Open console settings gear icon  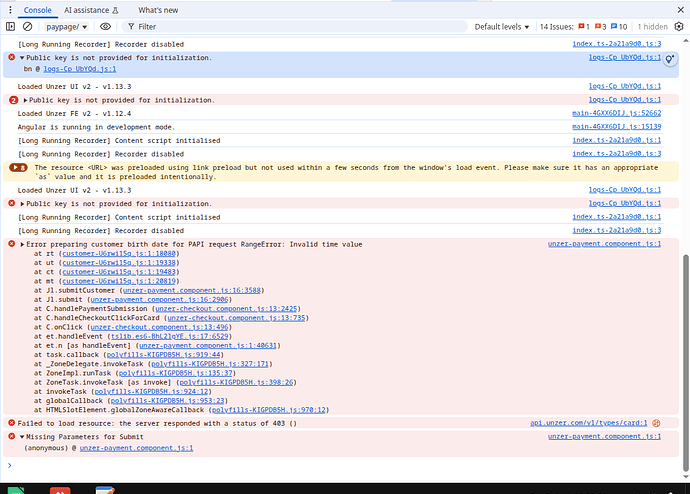[679, 27]
